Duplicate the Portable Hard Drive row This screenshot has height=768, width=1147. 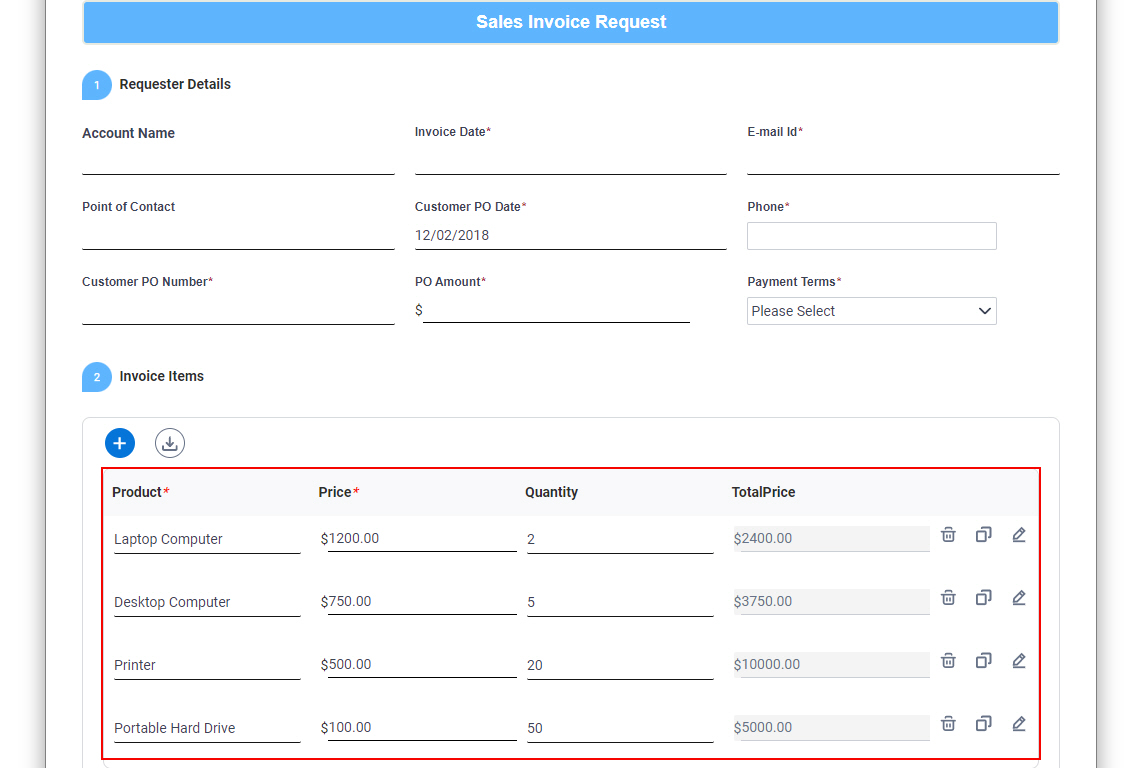click(984, 723)
